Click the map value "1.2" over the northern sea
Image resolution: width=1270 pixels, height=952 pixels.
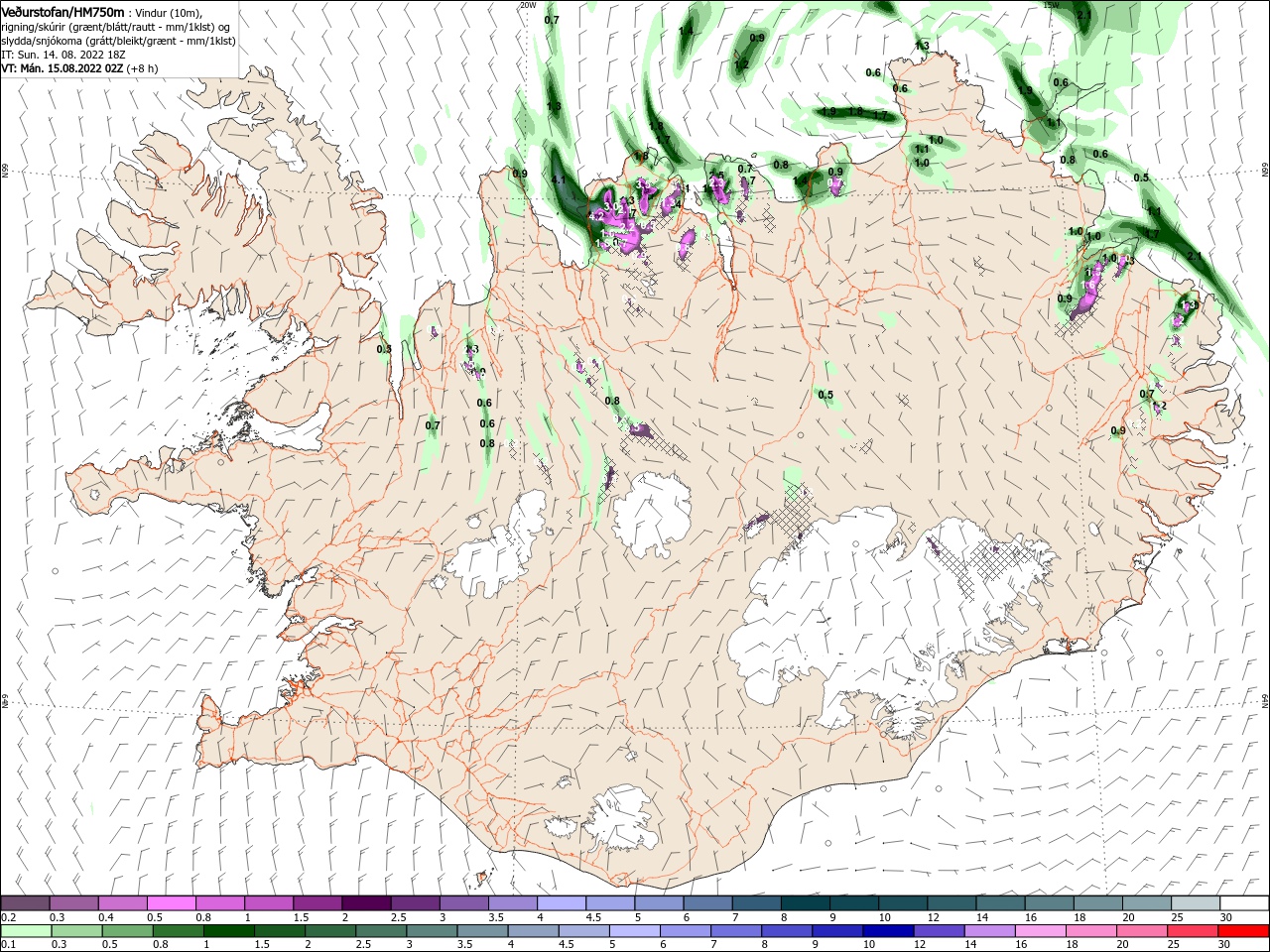pyautogui.click(x=741, y=64)
